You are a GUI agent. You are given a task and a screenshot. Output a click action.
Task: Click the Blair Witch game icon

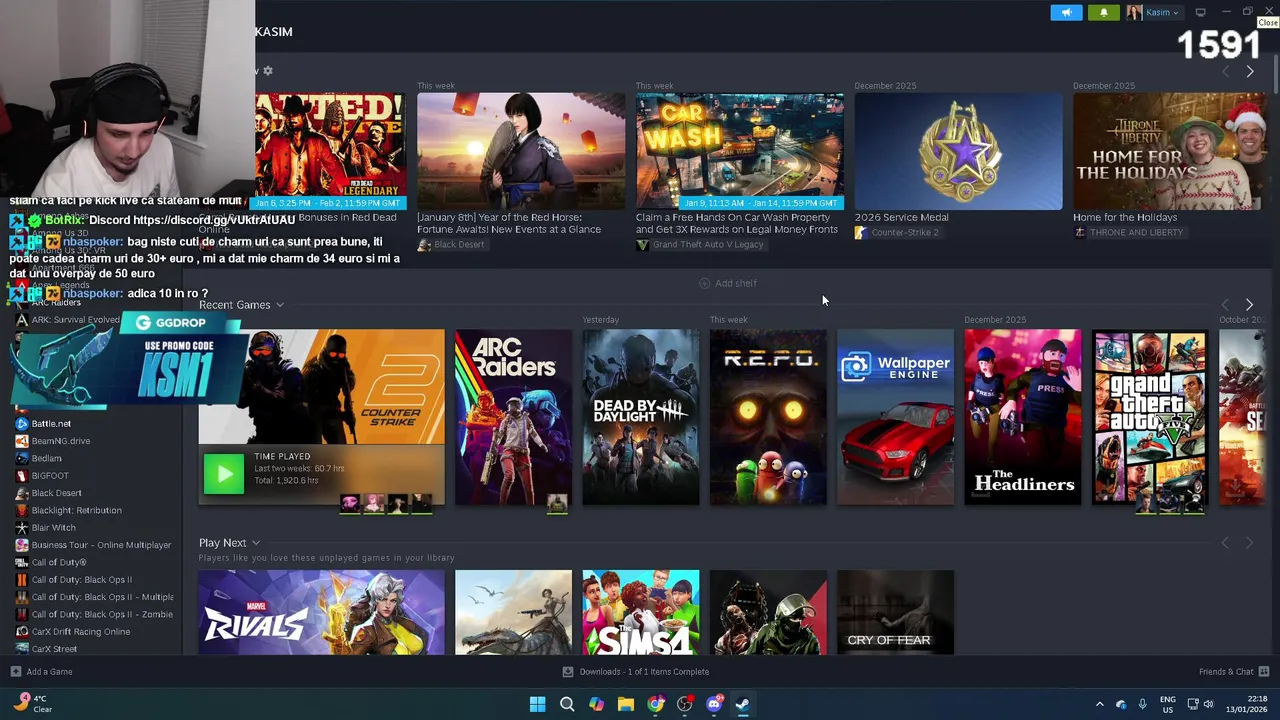[x=22, y=528]
